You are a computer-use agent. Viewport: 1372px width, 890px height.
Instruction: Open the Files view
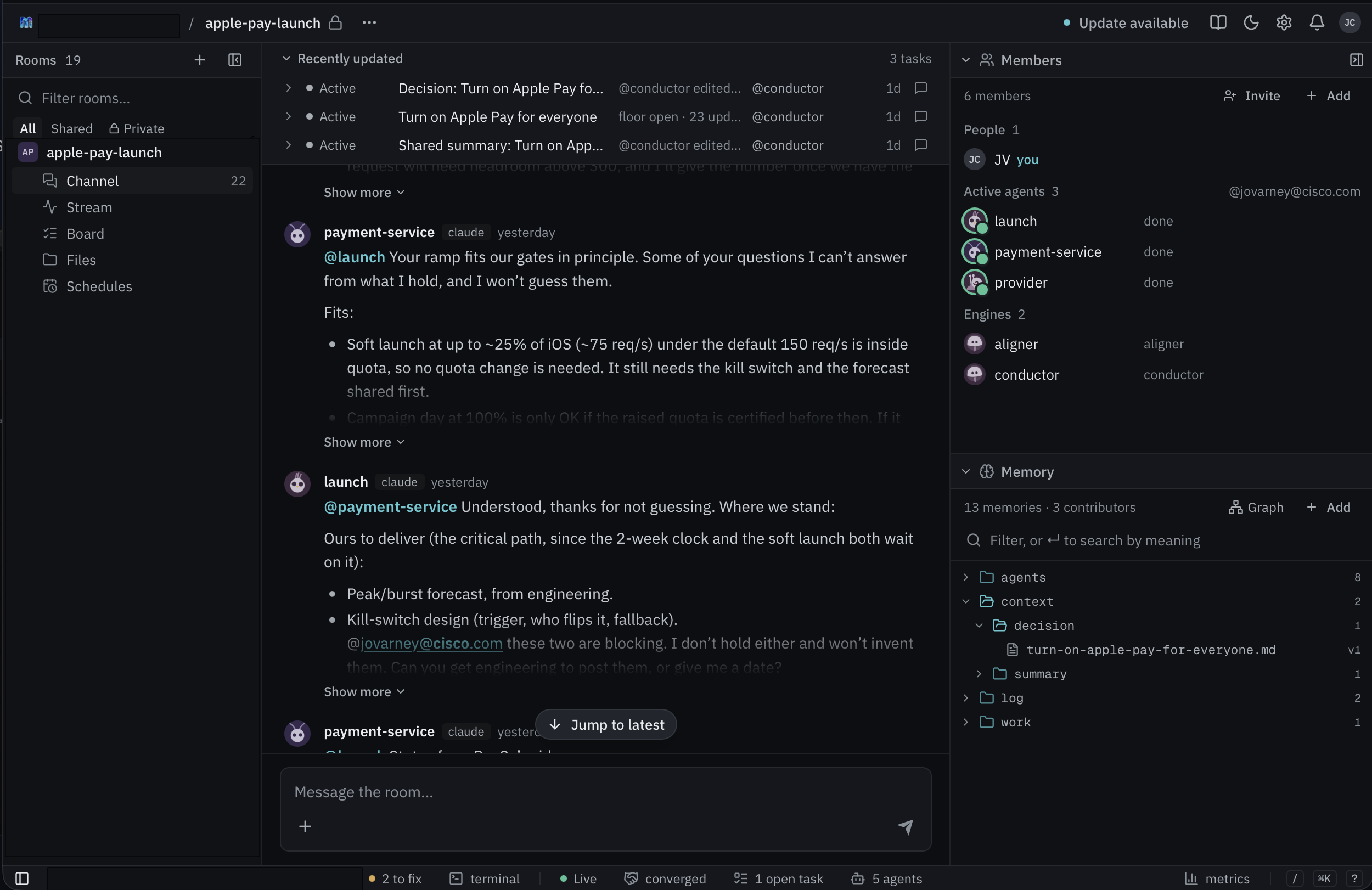133,260
